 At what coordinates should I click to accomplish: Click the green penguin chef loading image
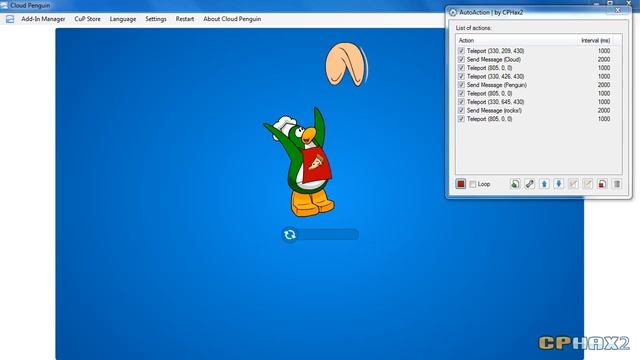pos(299,162)
